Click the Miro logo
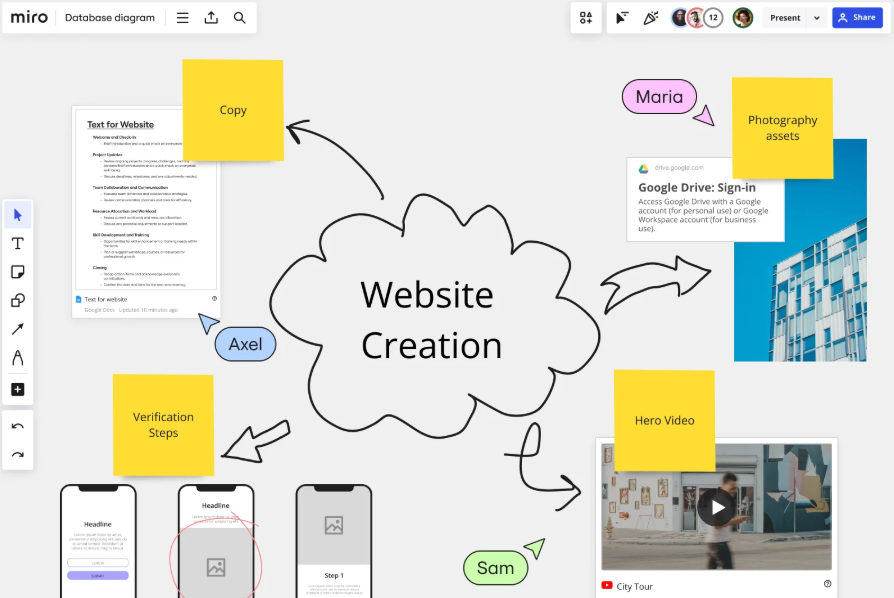This screenshot has height=598, width=894. point(29,18)
